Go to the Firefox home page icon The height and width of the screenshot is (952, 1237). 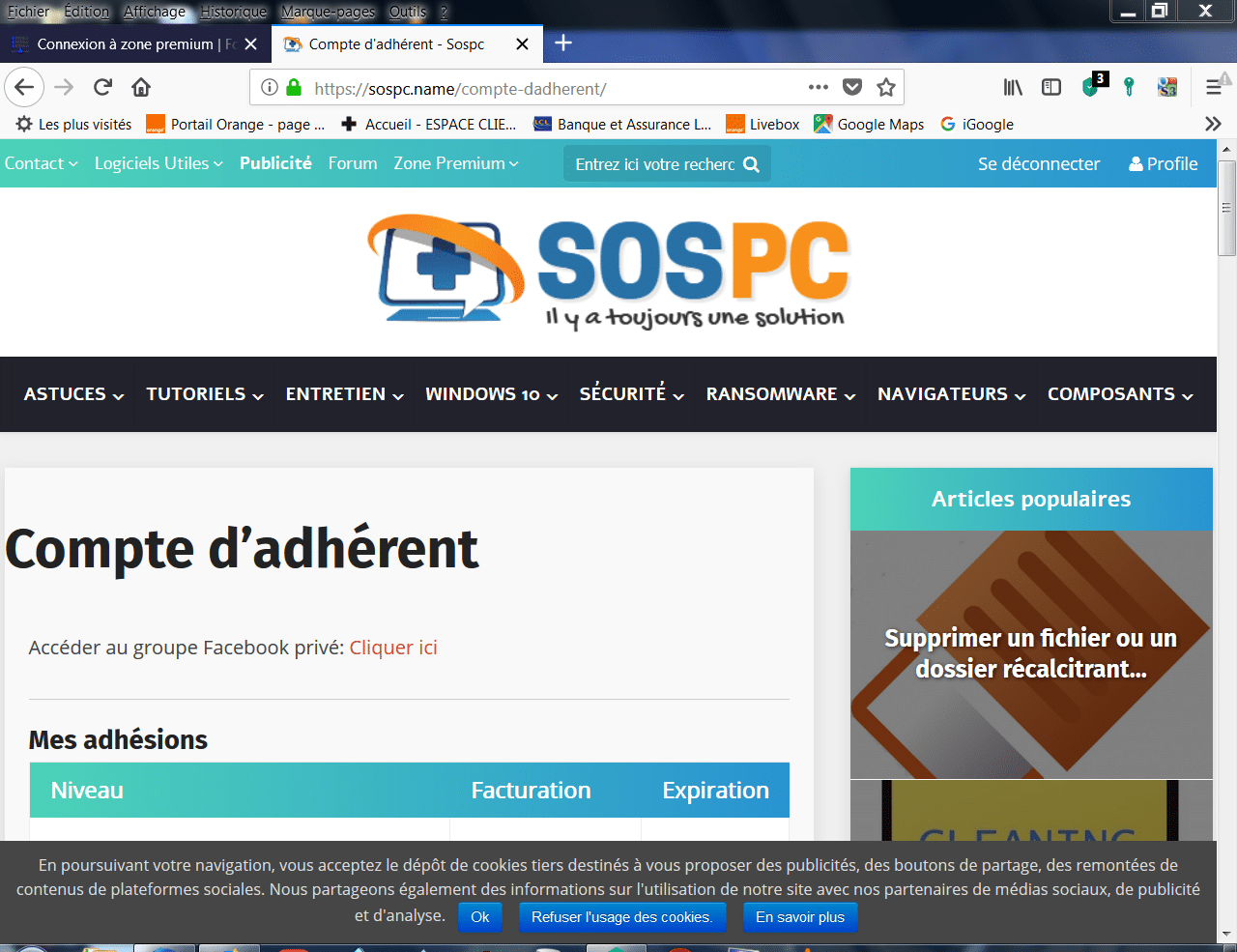(141, 88)
